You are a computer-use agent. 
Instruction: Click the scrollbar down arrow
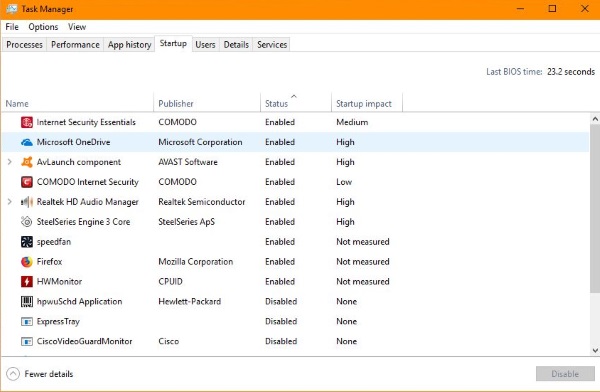pos(595,350)
